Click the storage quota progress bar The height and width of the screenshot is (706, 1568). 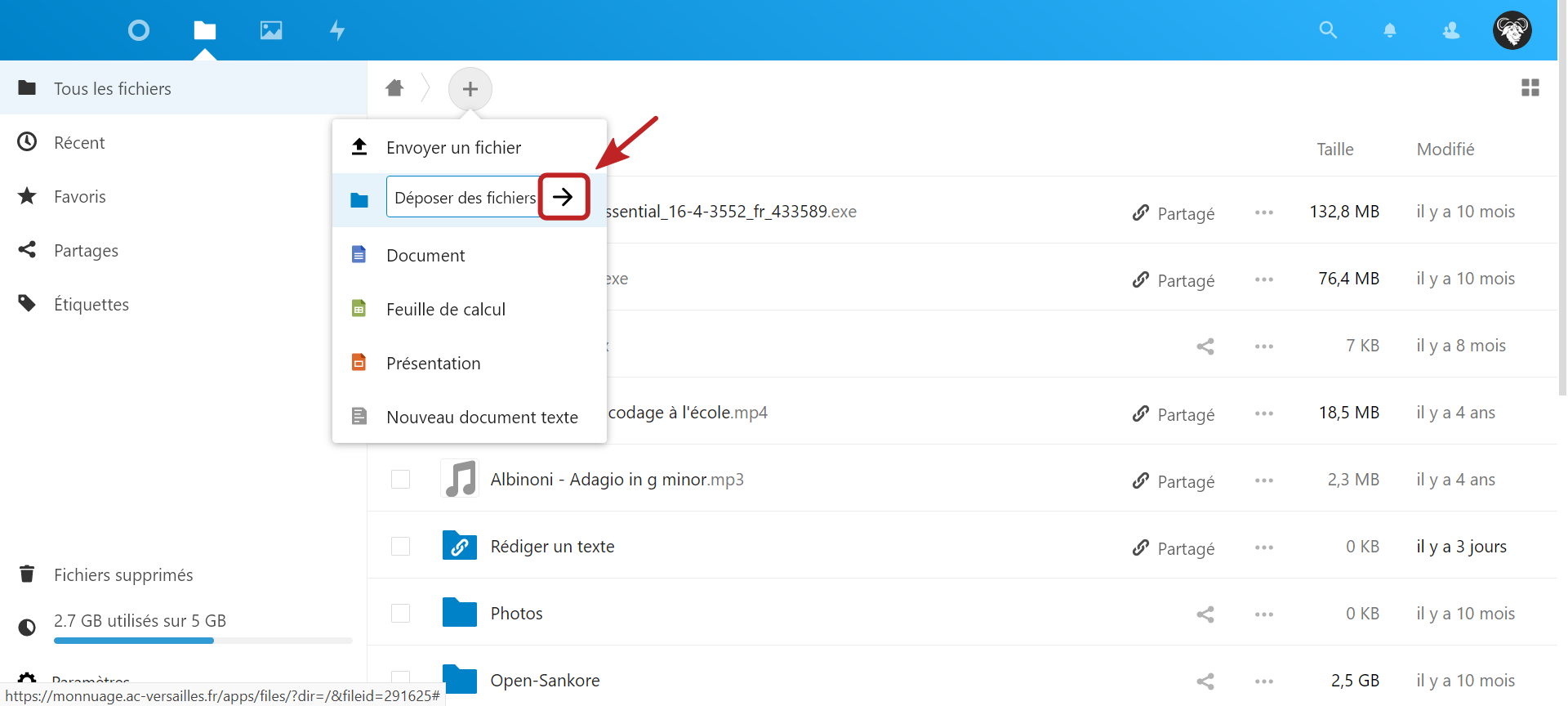(203, 641)
